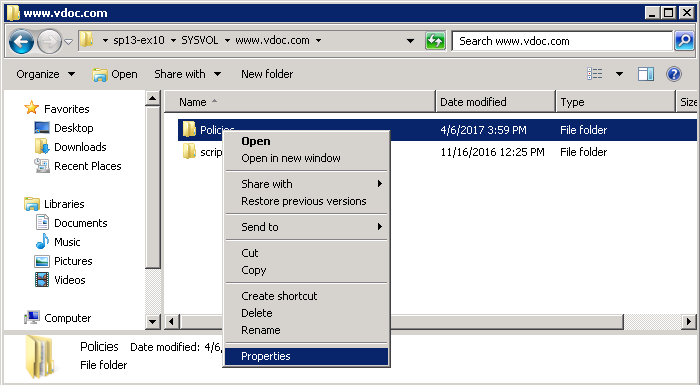Click the change view icon
700x385 pixels.
(594, 74)
